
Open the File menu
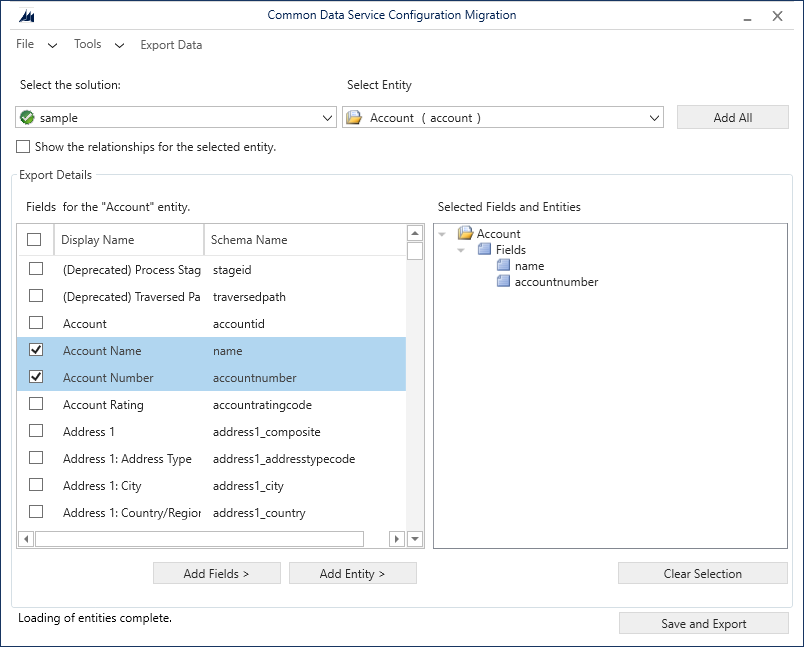click(x=25, y=44)
